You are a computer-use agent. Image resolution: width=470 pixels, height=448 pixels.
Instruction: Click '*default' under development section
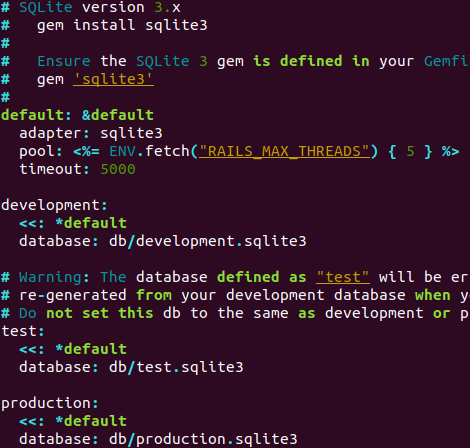[x=91, y=223]
